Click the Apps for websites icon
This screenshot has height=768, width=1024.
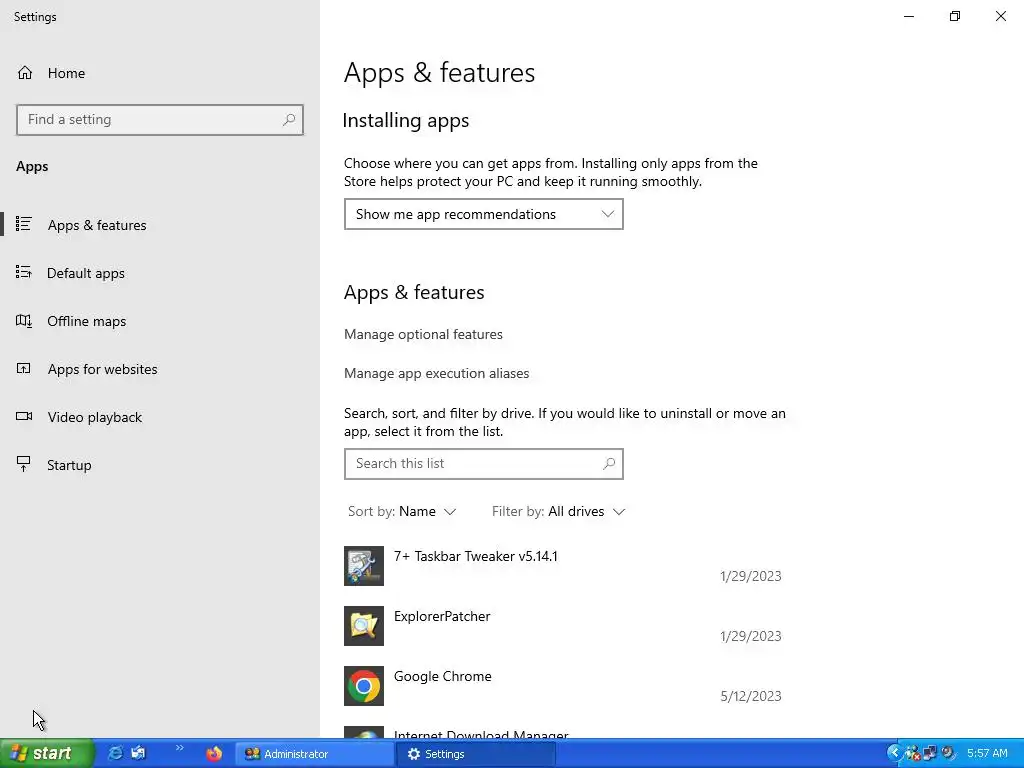tap(24, 368)
